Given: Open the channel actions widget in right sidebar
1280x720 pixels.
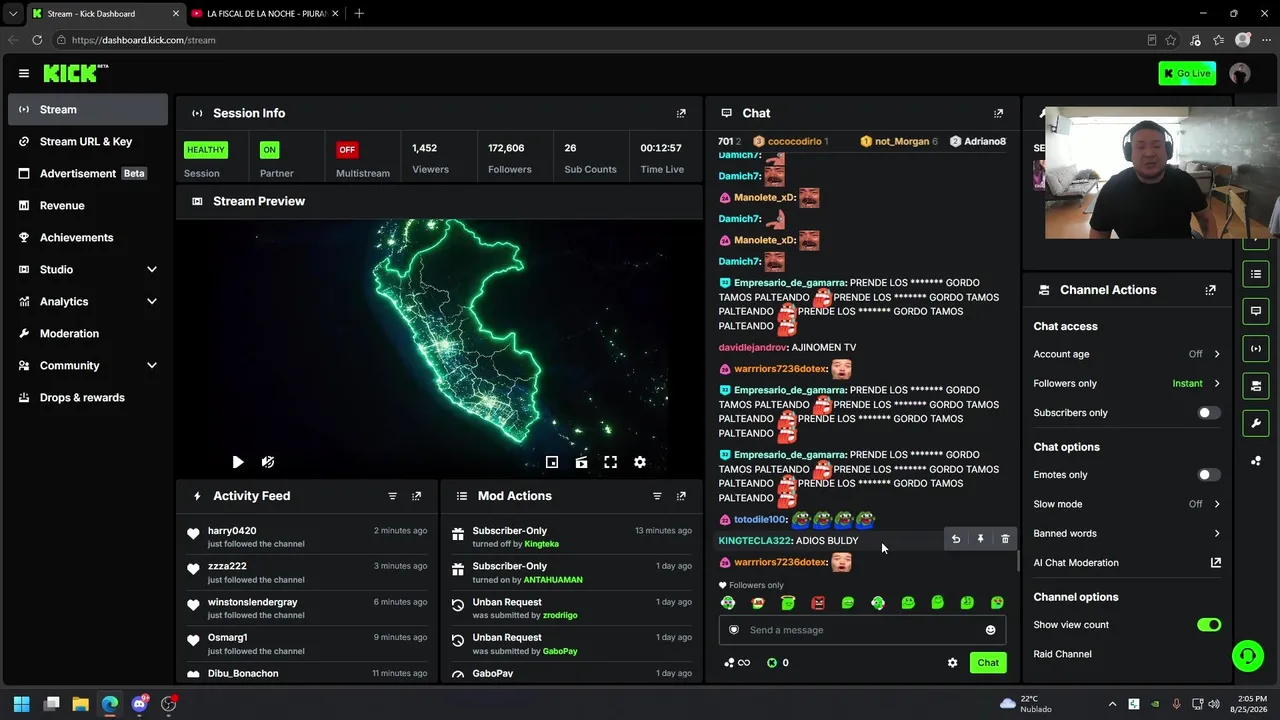Looking at the screenshot, I should (1256, 386).
